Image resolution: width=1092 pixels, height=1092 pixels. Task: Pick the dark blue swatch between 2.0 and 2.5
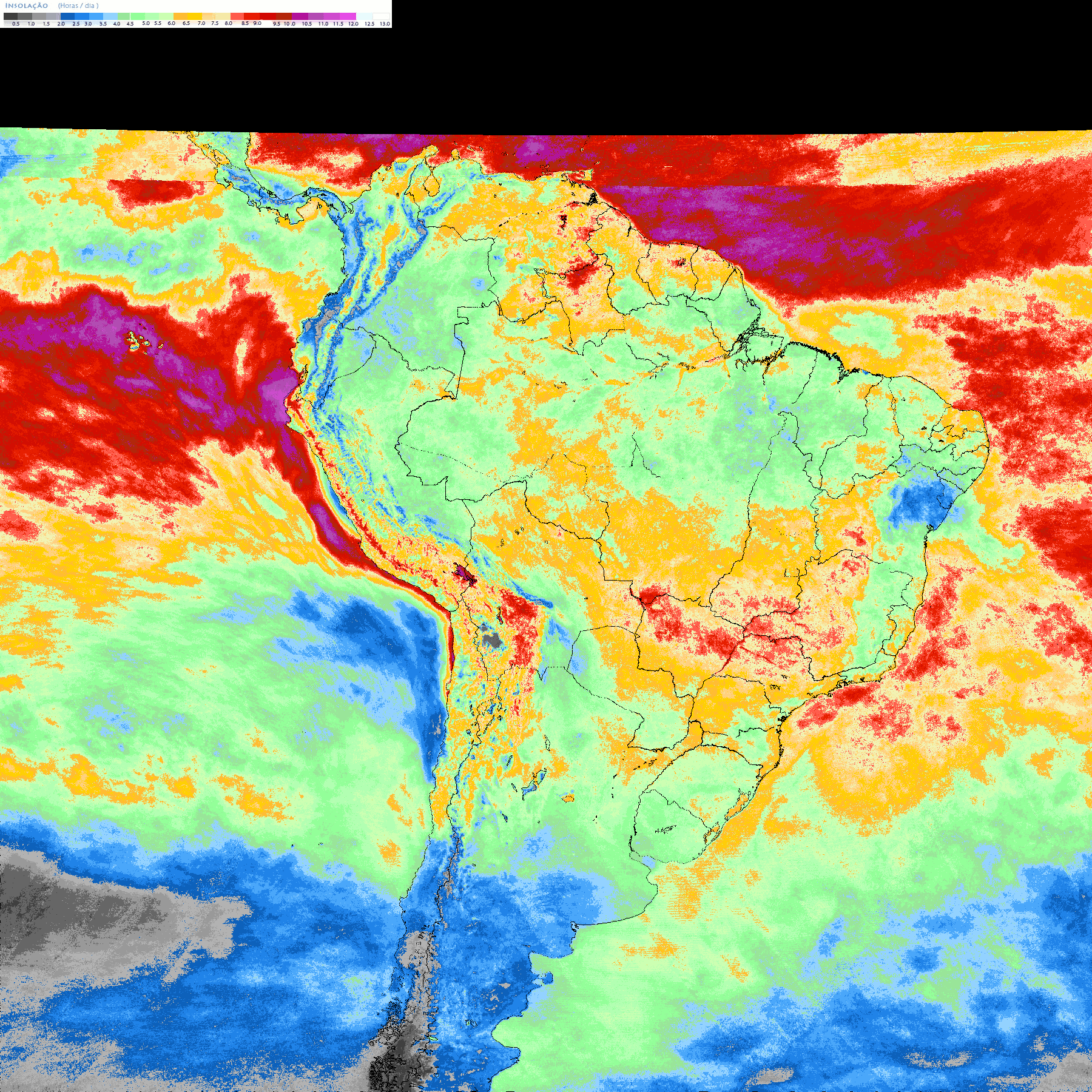coord(67,16)
